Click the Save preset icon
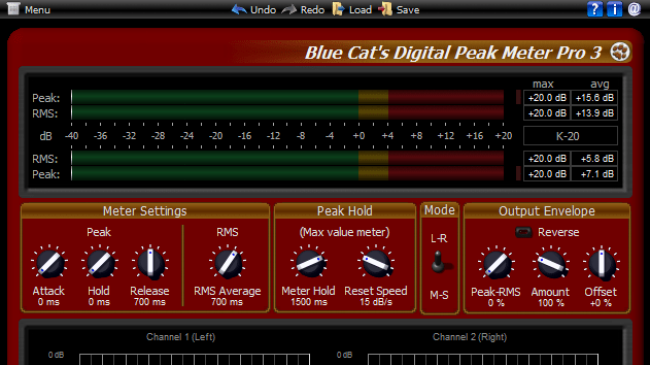Image resolution: width=650 pixels, height=365 pixels. pyautogui.click(x=385, y=9)
